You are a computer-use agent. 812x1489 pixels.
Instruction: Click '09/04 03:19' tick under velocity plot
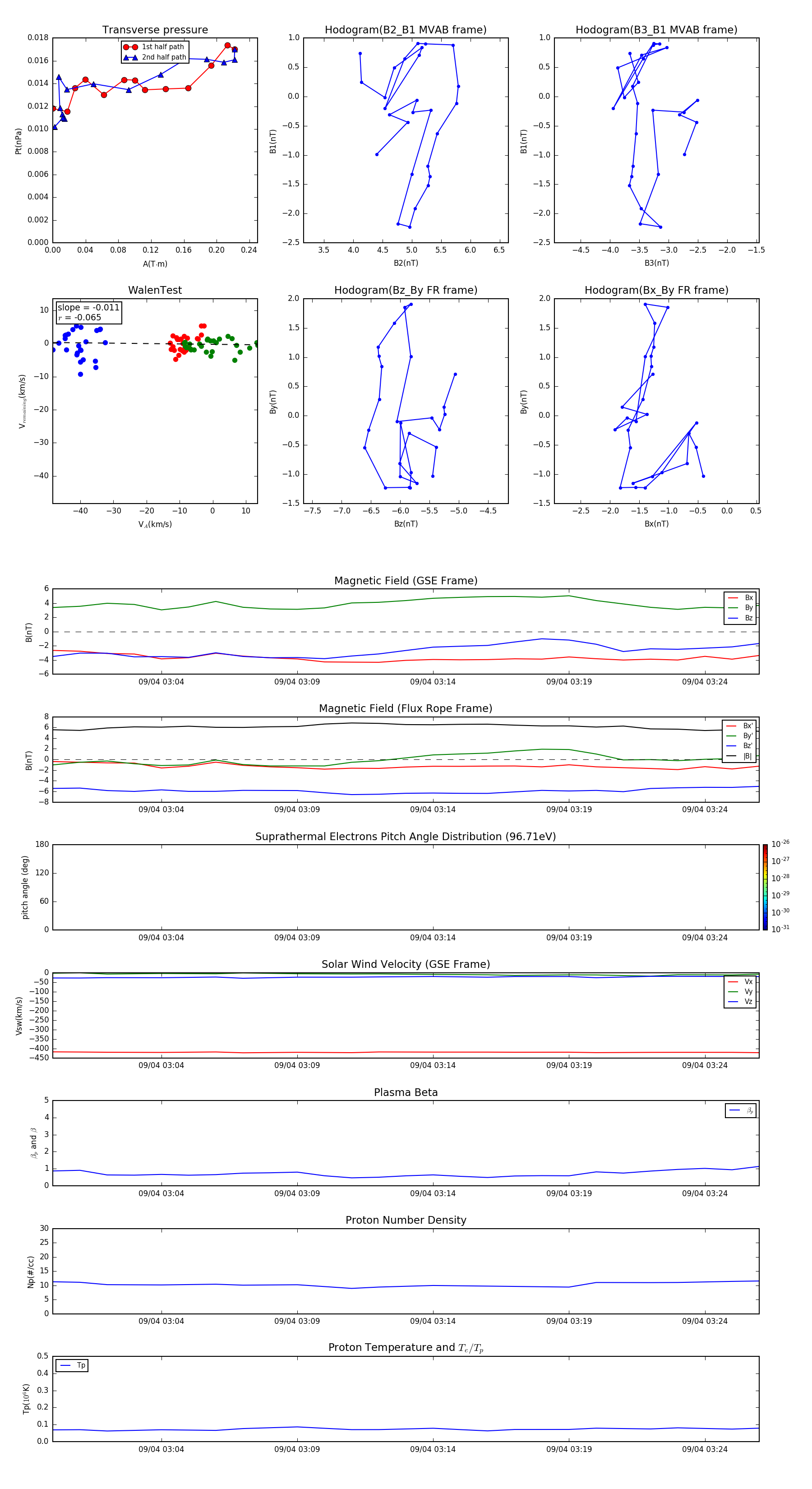pyautogui.click(x=569, y=1065)
